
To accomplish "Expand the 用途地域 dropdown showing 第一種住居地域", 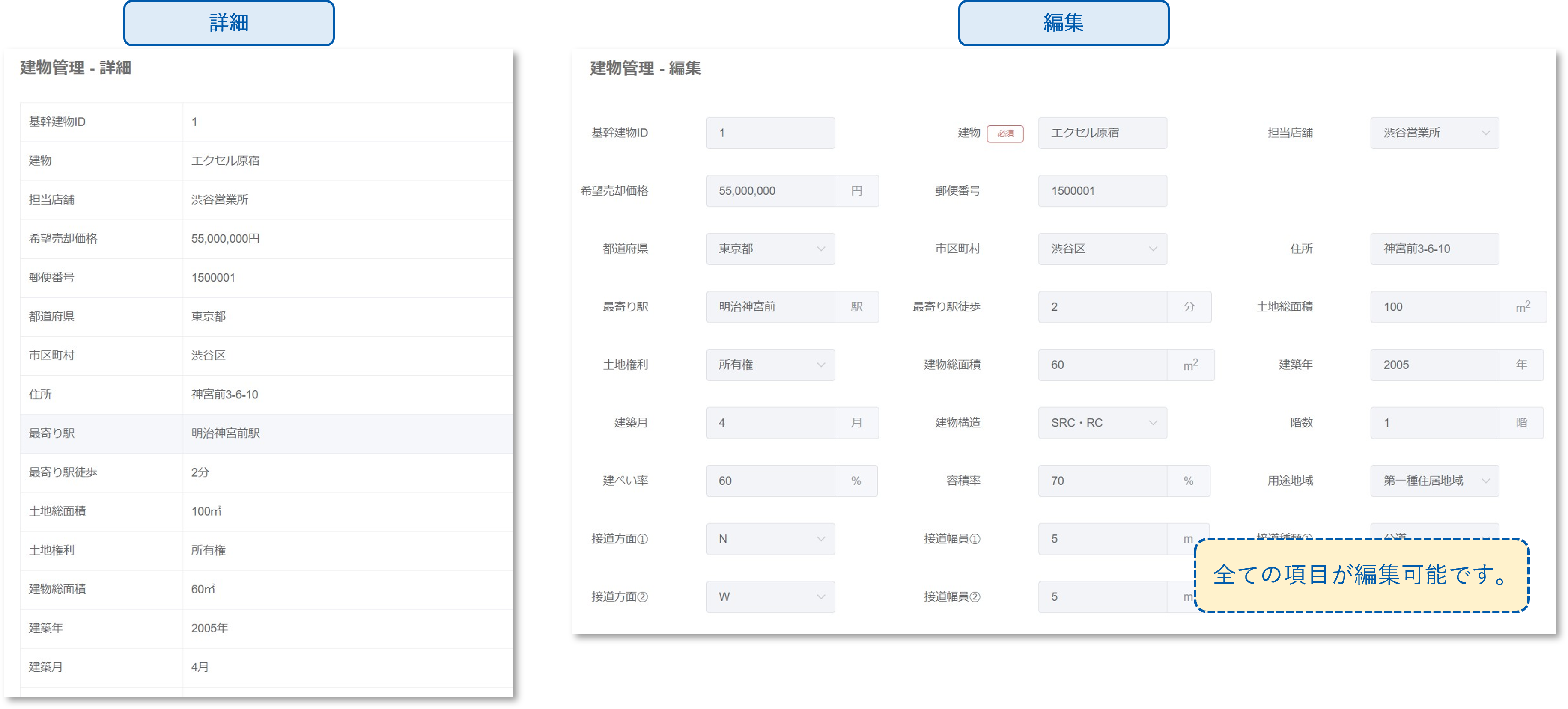I will tap(1434, 481).
